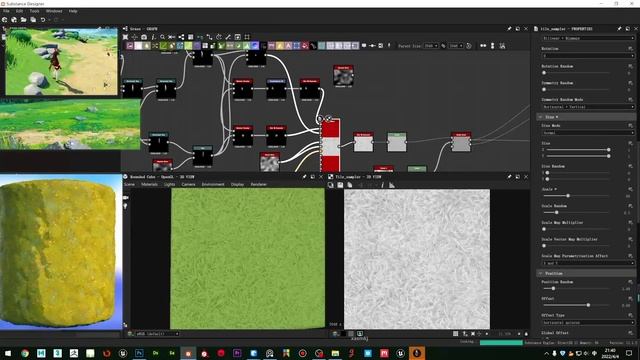Image resolution: width=640 pixels, height=360 pixels.
Task: Open the Materials menu in 3D view
Action: point(149,184)
